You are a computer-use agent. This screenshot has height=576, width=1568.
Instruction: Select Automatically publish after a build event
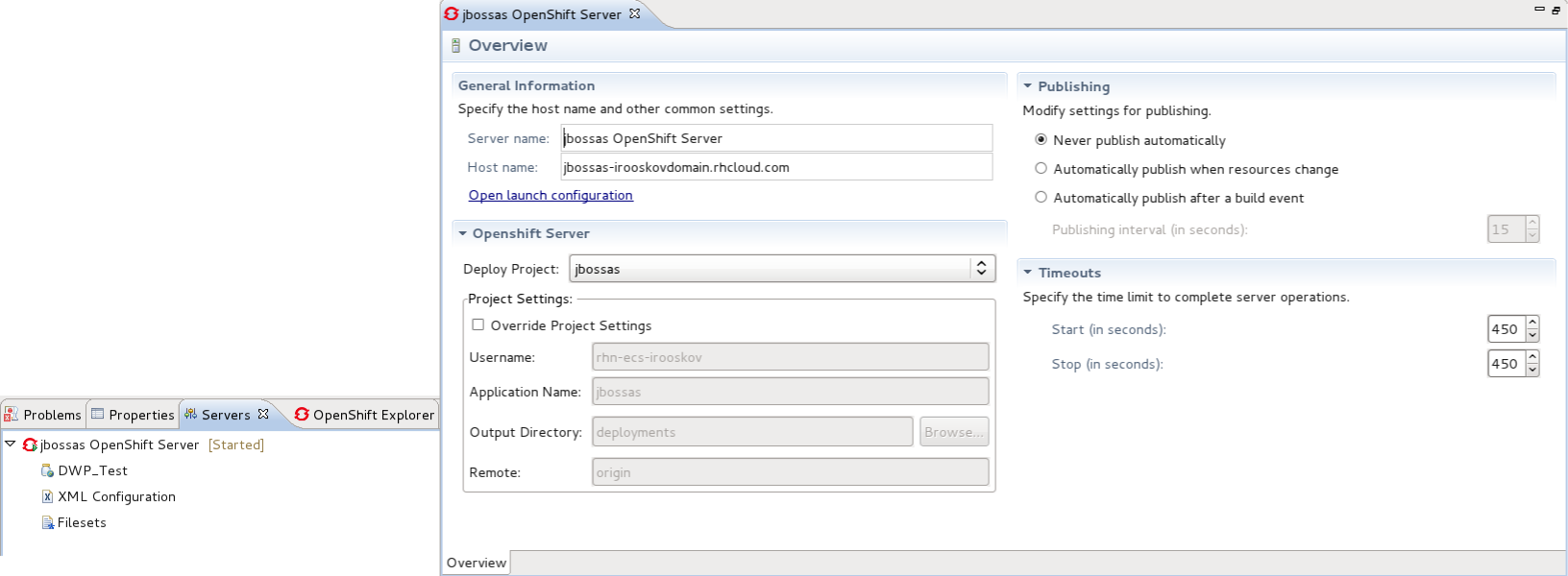click(1041, 197)
